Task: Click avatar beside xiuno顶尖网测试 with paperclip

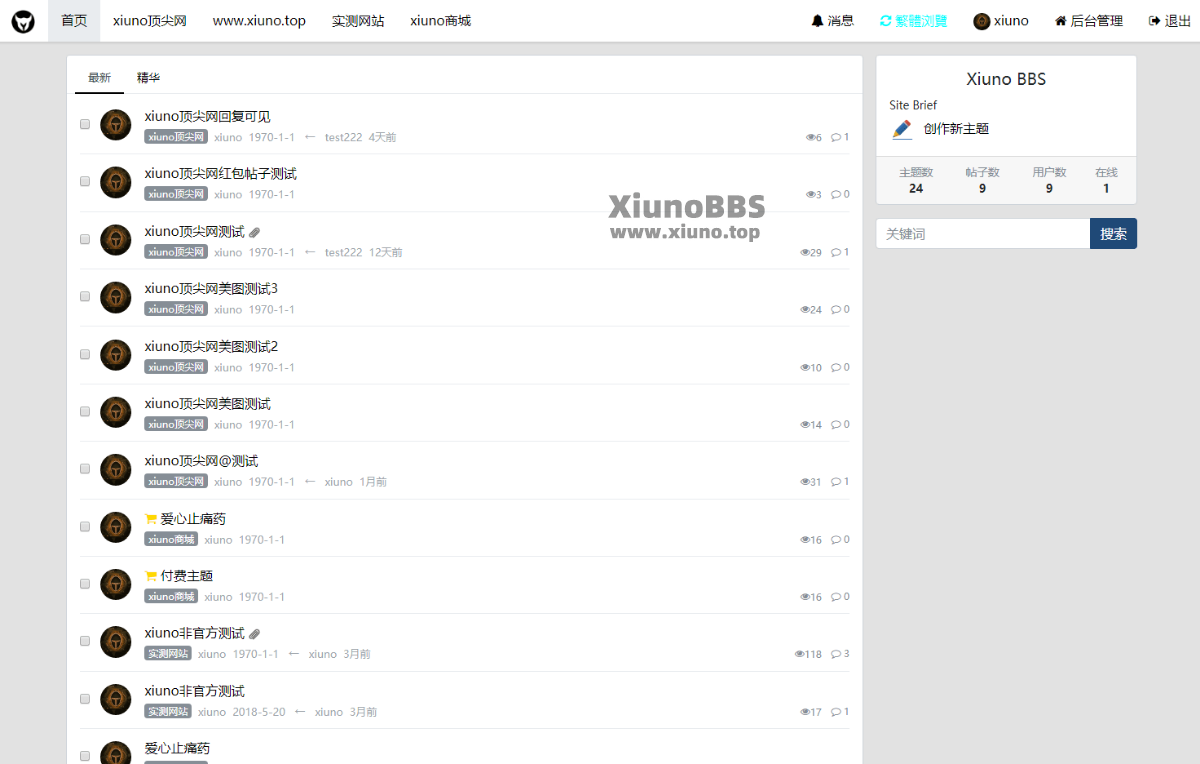Action: point(116,240)
